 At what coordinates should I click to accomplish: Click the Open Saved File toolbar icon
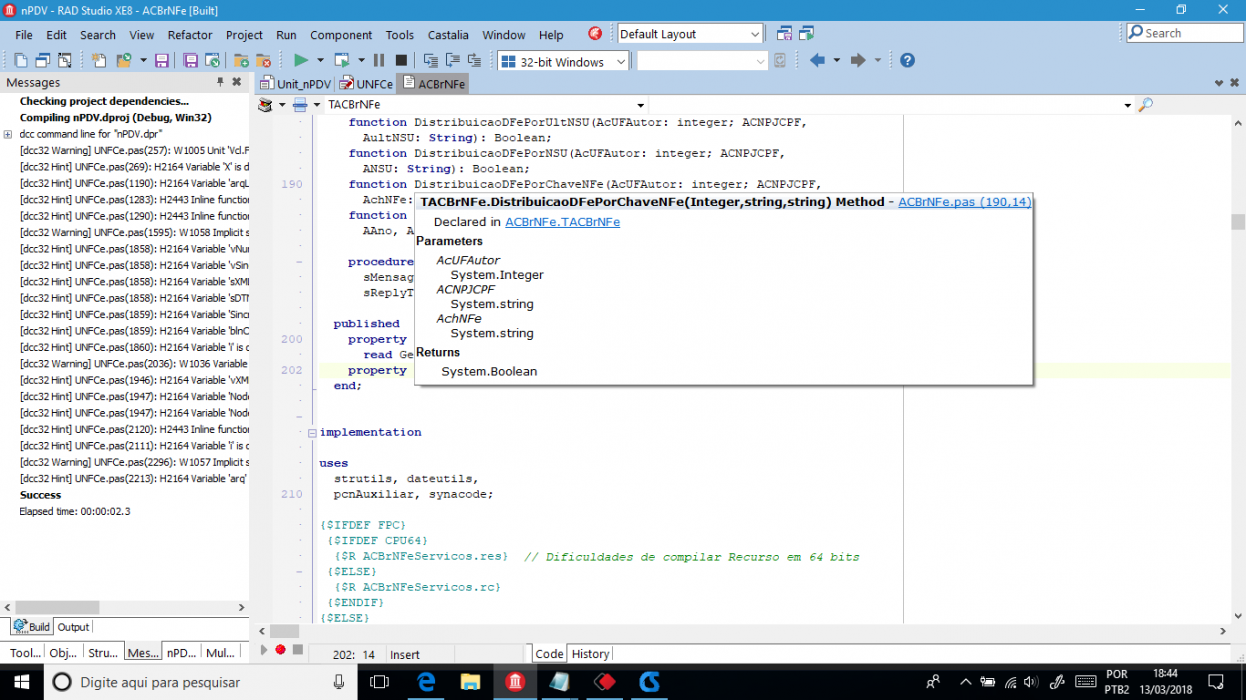coord(212,61)
